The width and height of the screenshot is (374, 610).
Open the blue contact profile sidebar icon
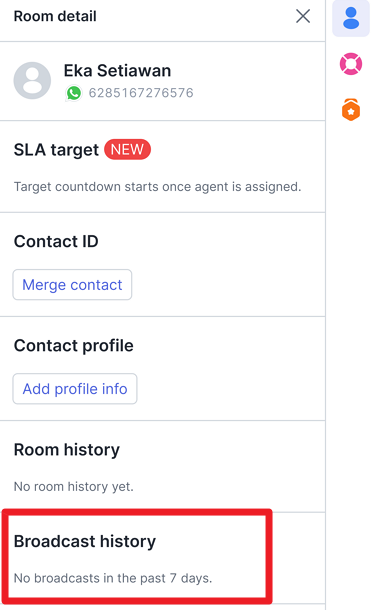pos(351,18)
